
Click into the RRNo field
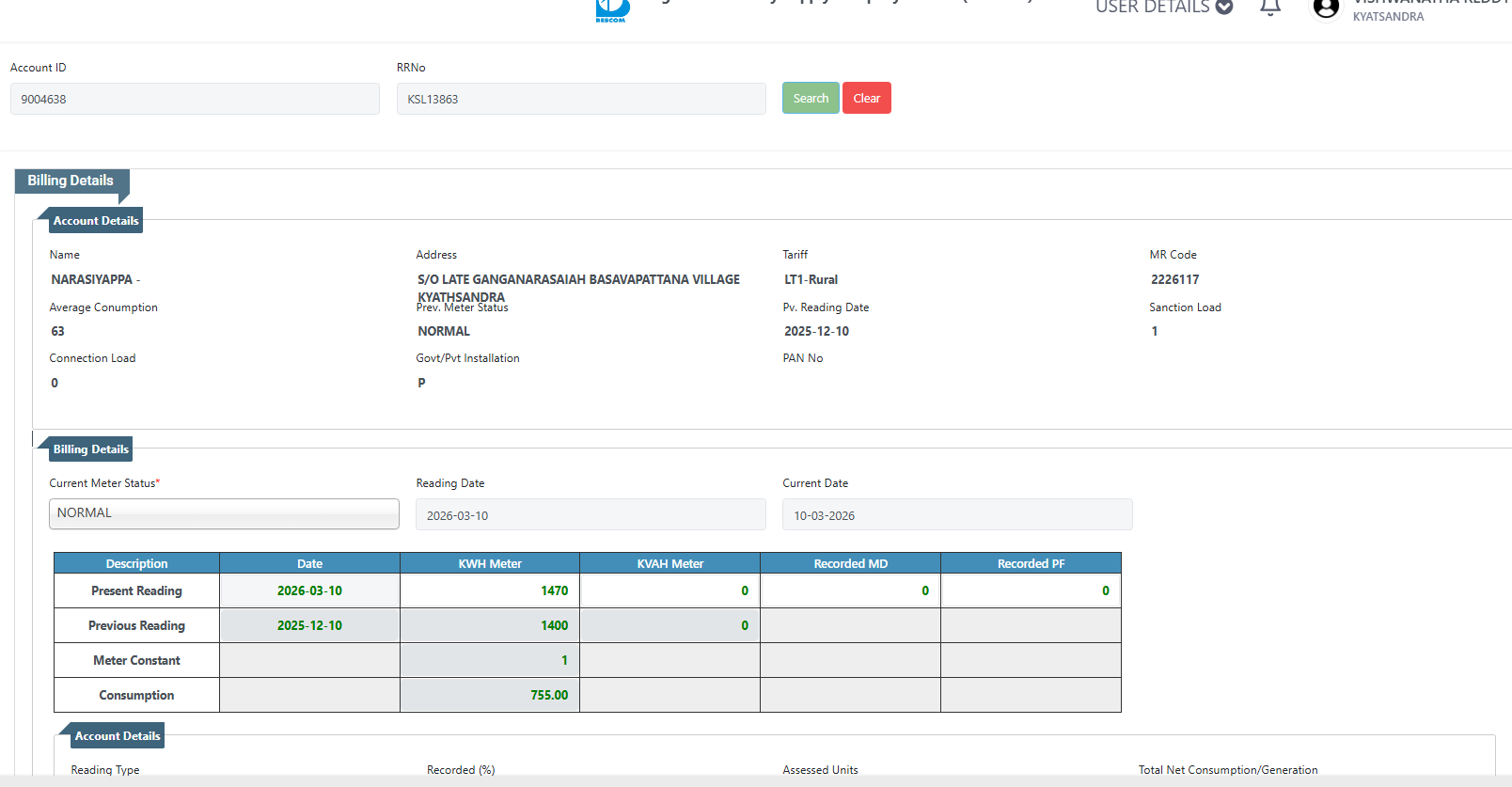click(x=580, y=99)
